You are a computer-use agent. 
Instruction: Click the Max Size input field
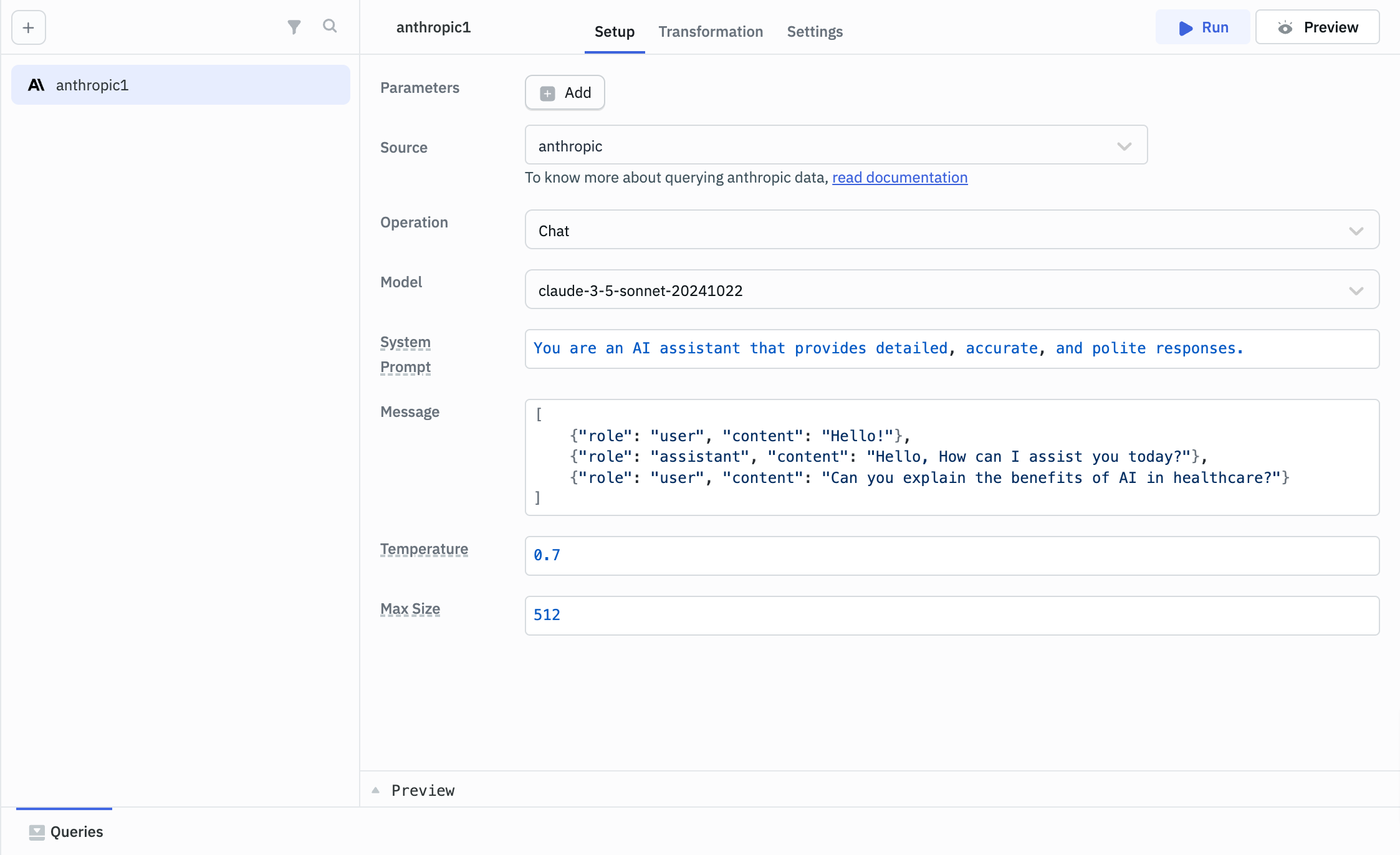(951, 614)
